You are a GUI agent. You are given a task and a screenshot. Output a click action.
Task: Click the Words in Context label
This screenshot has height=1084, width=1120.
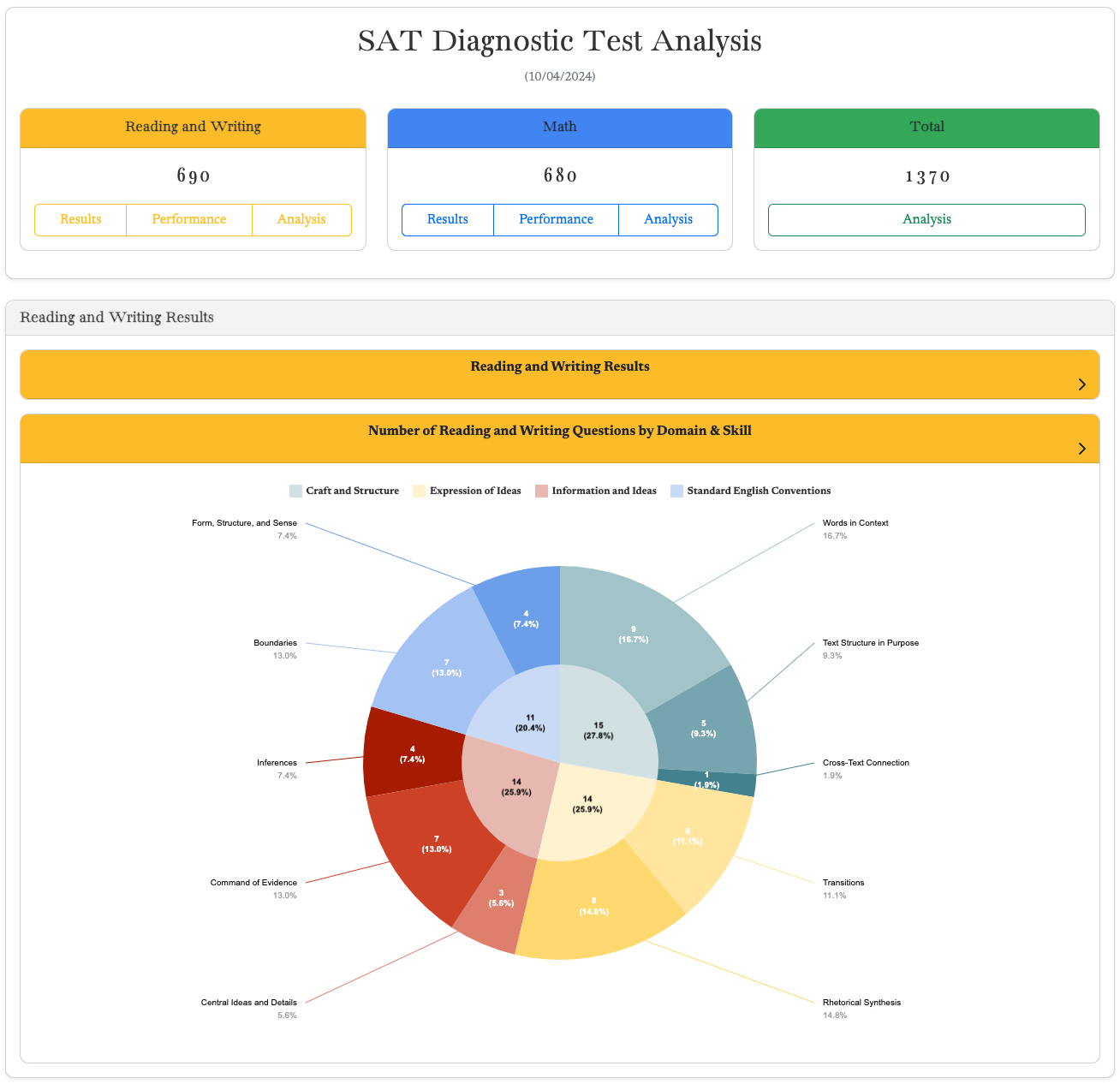855,522
